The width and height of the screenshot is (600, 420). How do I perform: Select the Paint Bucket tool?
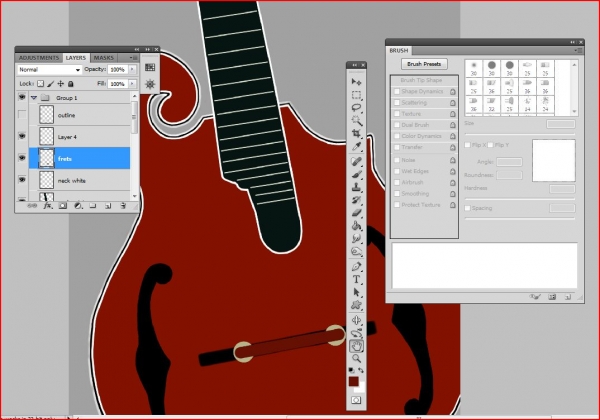tap(356, 226)
